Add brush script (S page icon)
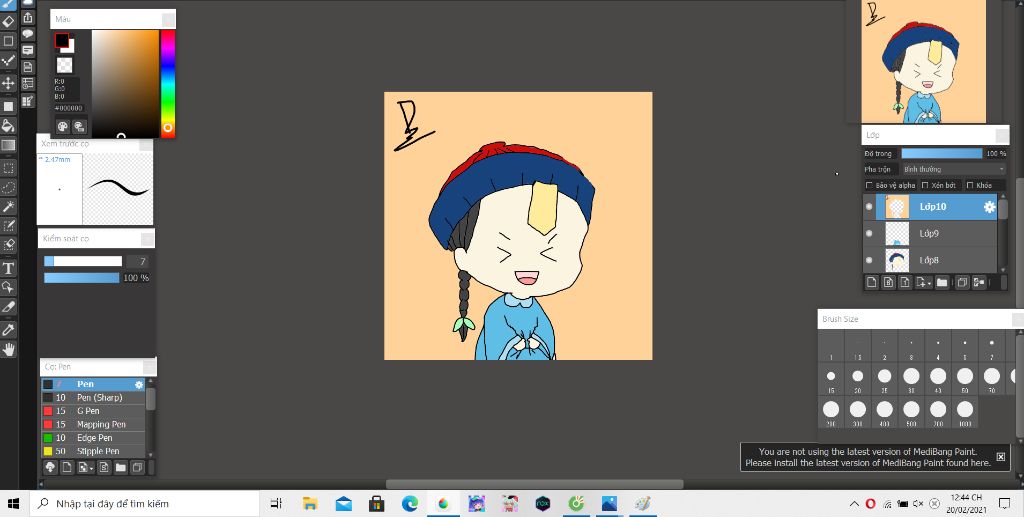 (x=104, y=467)
